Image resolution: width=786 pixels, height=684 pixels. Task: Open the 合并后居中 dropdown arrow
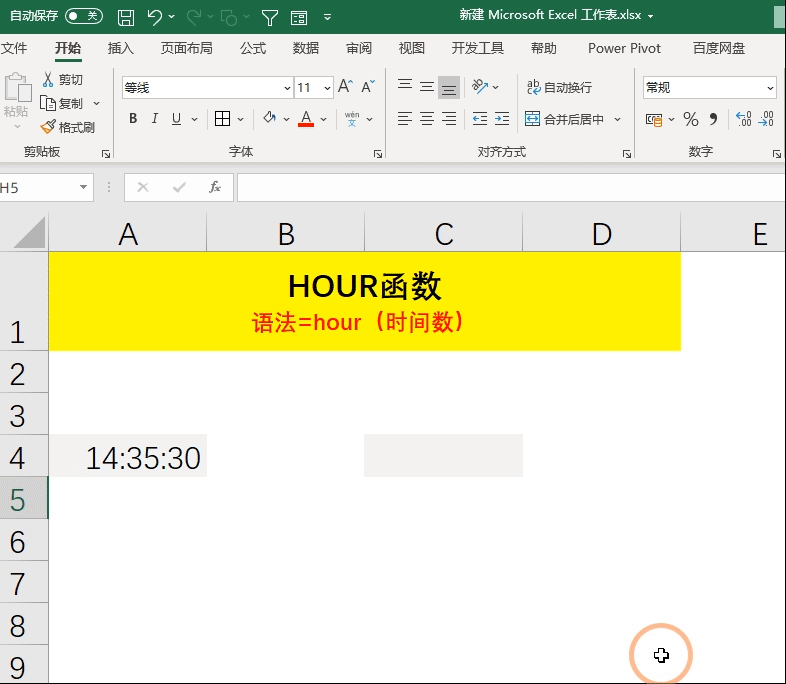(618, 119)
